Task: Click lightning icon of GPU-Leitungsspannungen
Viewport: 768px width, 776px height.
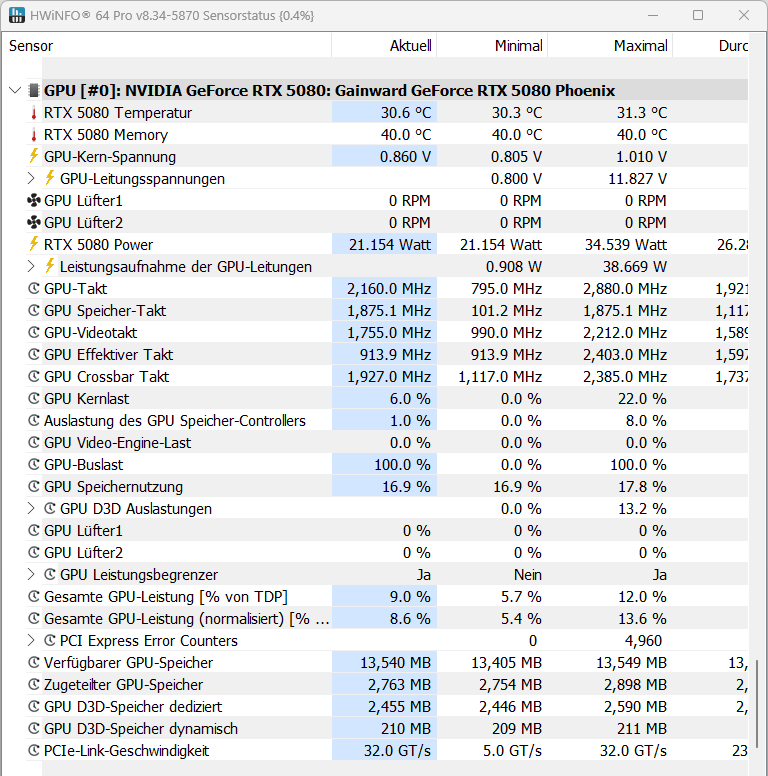Action: (x=49, y=178)
